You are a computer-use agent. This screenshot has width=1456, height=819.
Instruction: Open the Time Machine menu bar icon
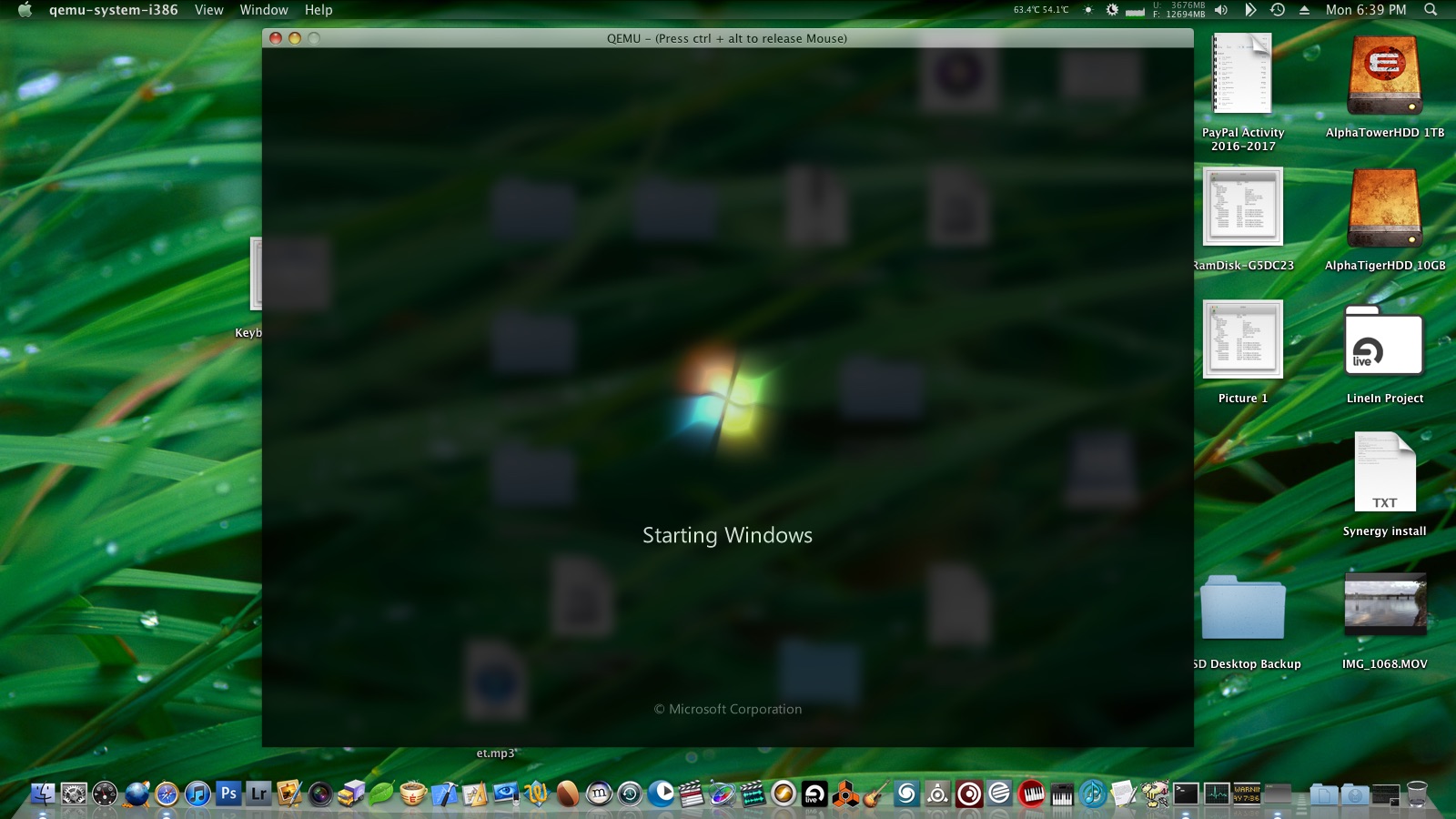1278,10
